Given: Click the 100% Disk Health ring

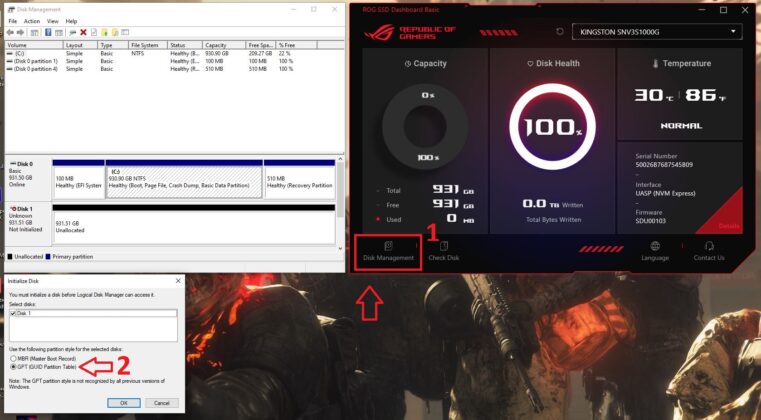Looking at the screenshot, I should coord(552,126).
